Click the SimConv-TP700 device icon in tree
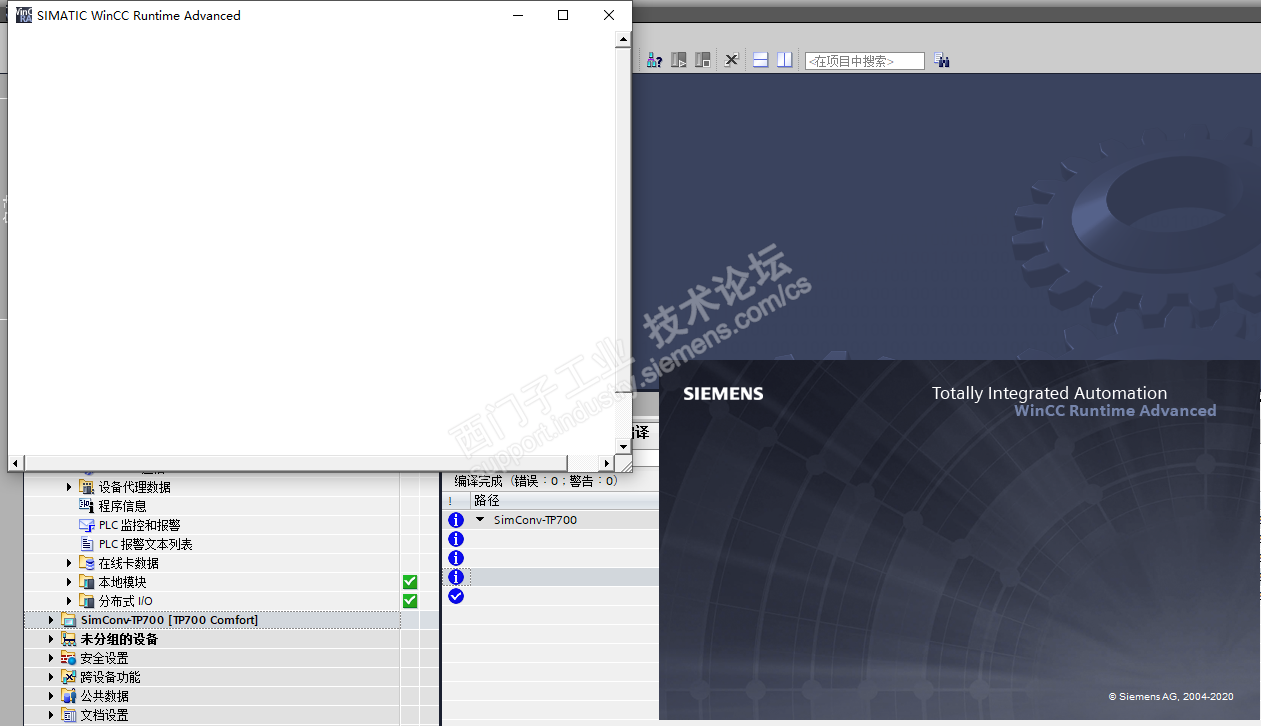 point(69,620)
